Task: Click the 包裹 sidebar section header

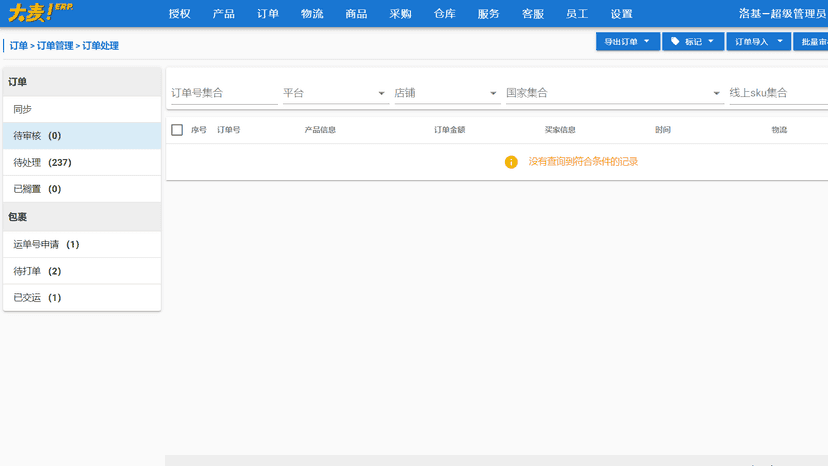Action: (82, 217)
